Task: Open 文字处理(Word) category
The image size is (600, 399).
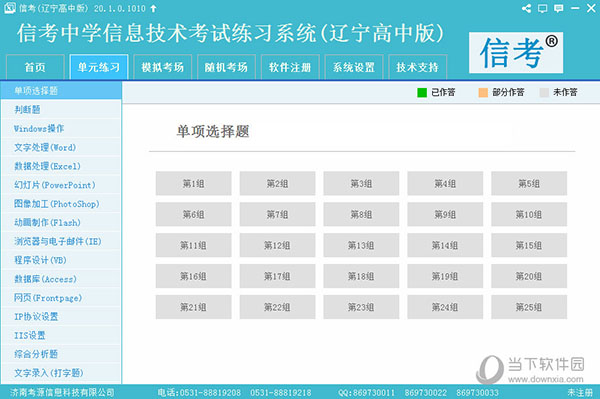Action: 61,147
